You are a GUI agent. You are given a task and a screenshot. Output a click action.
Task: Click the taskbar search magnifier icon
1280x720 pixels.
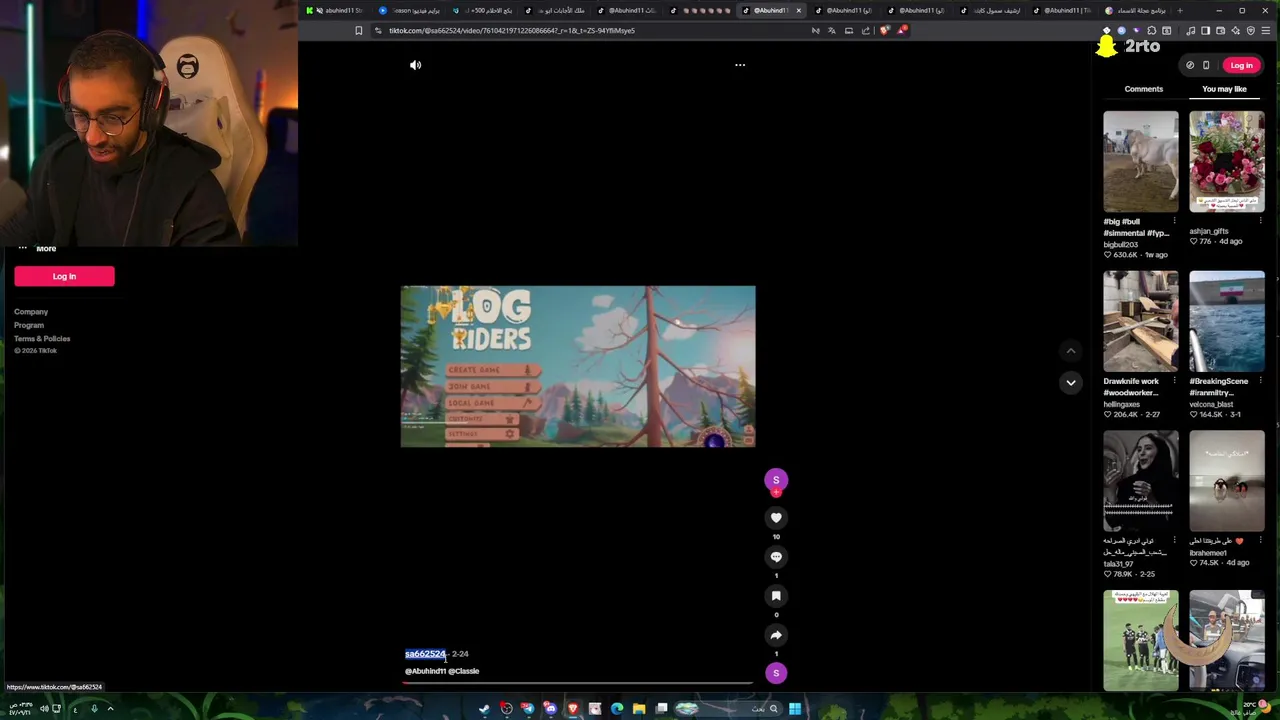point(773,709)
